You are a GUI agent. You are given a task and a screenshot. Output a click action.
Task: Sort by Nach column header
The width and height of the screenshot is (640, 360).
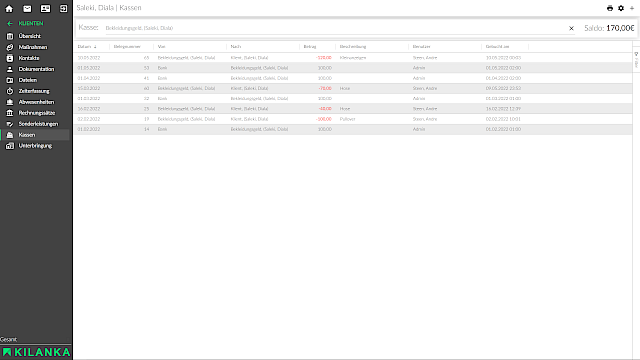click(236, 47)
